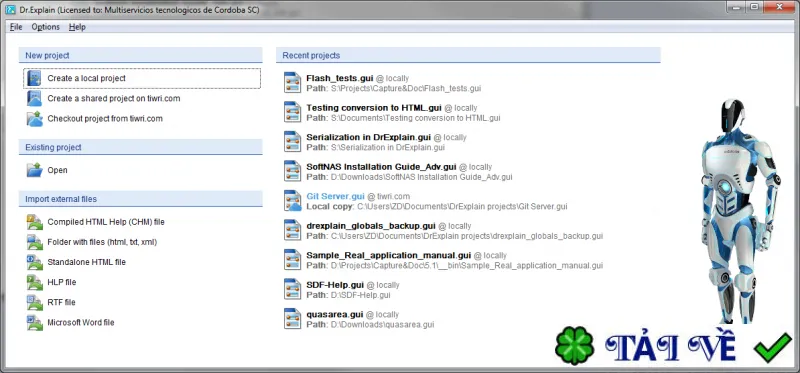Open the File menu
This screenshot has width=800, height=373.
[x=16, y=27]
